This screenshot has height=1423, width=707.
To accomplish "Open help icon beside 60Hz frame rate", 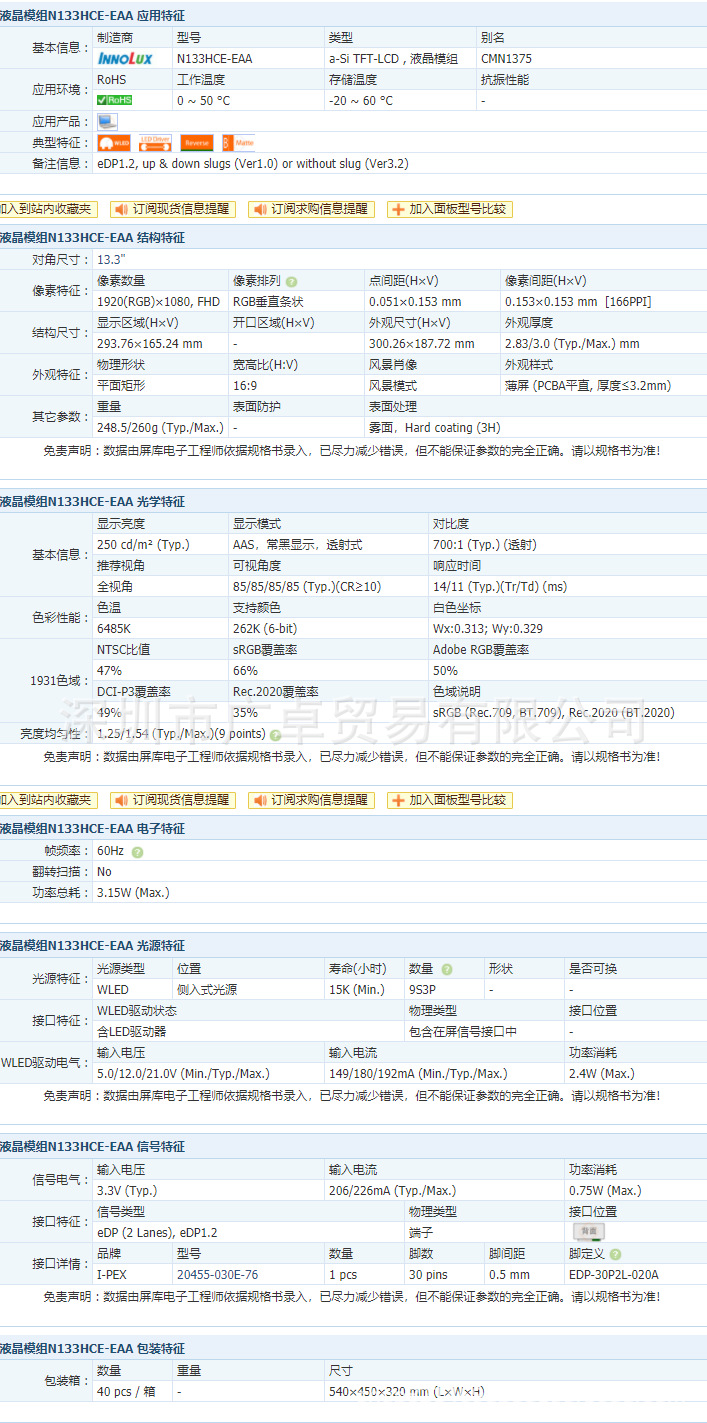I will [137, 852].
